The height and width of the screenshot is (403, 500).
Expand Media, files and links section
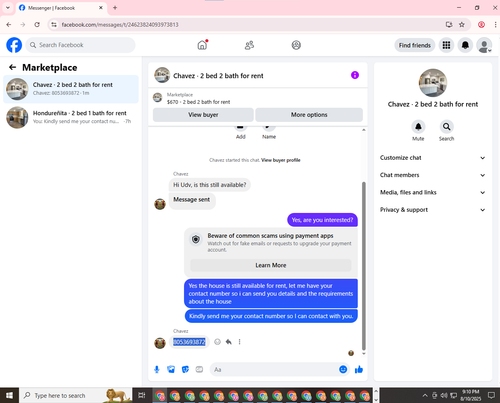[433, 192]
